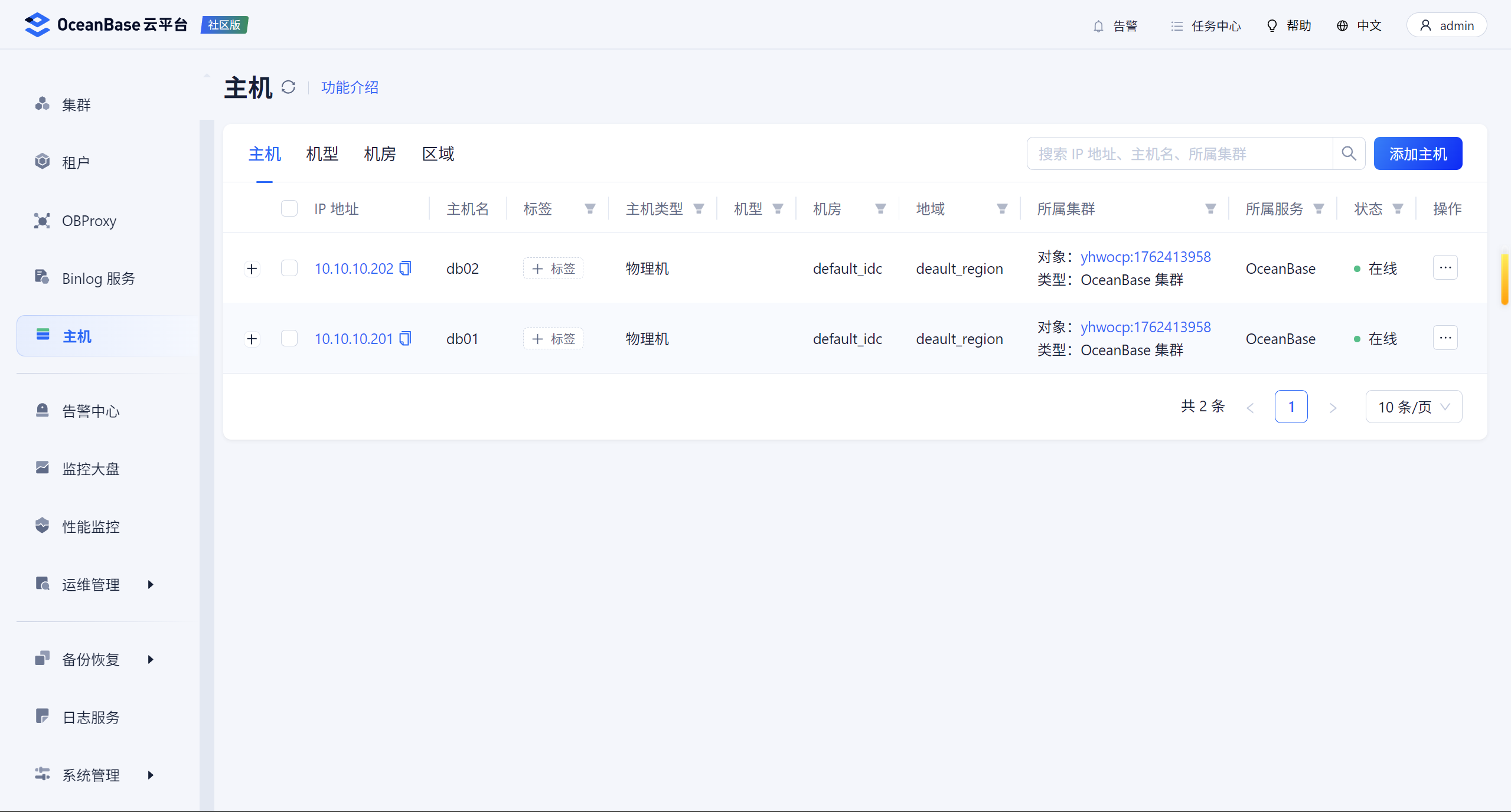Open the 告警 bell icon in header
The height and width of the screenshot is (812, 1511).
coord(1098,26)
